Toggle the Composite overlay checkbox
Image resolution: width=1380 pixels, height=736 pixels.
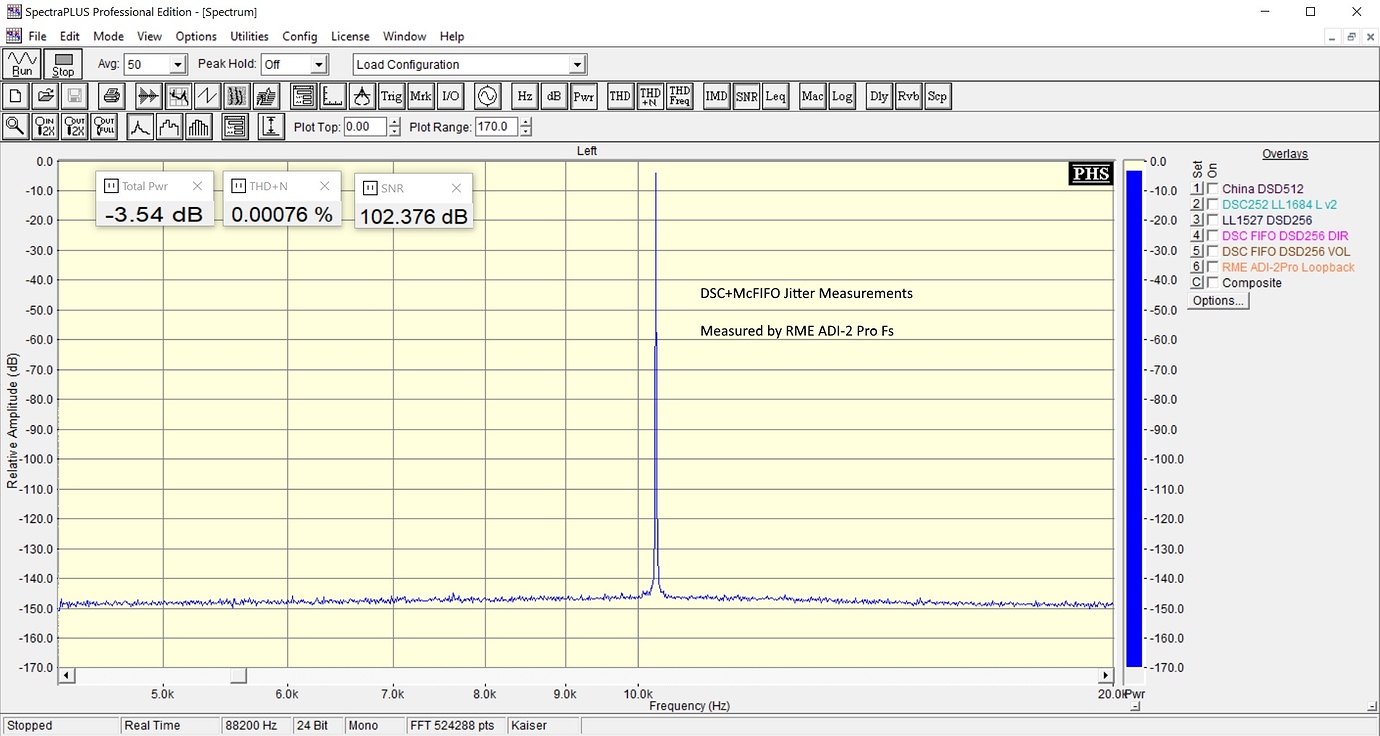point(1213,283)
